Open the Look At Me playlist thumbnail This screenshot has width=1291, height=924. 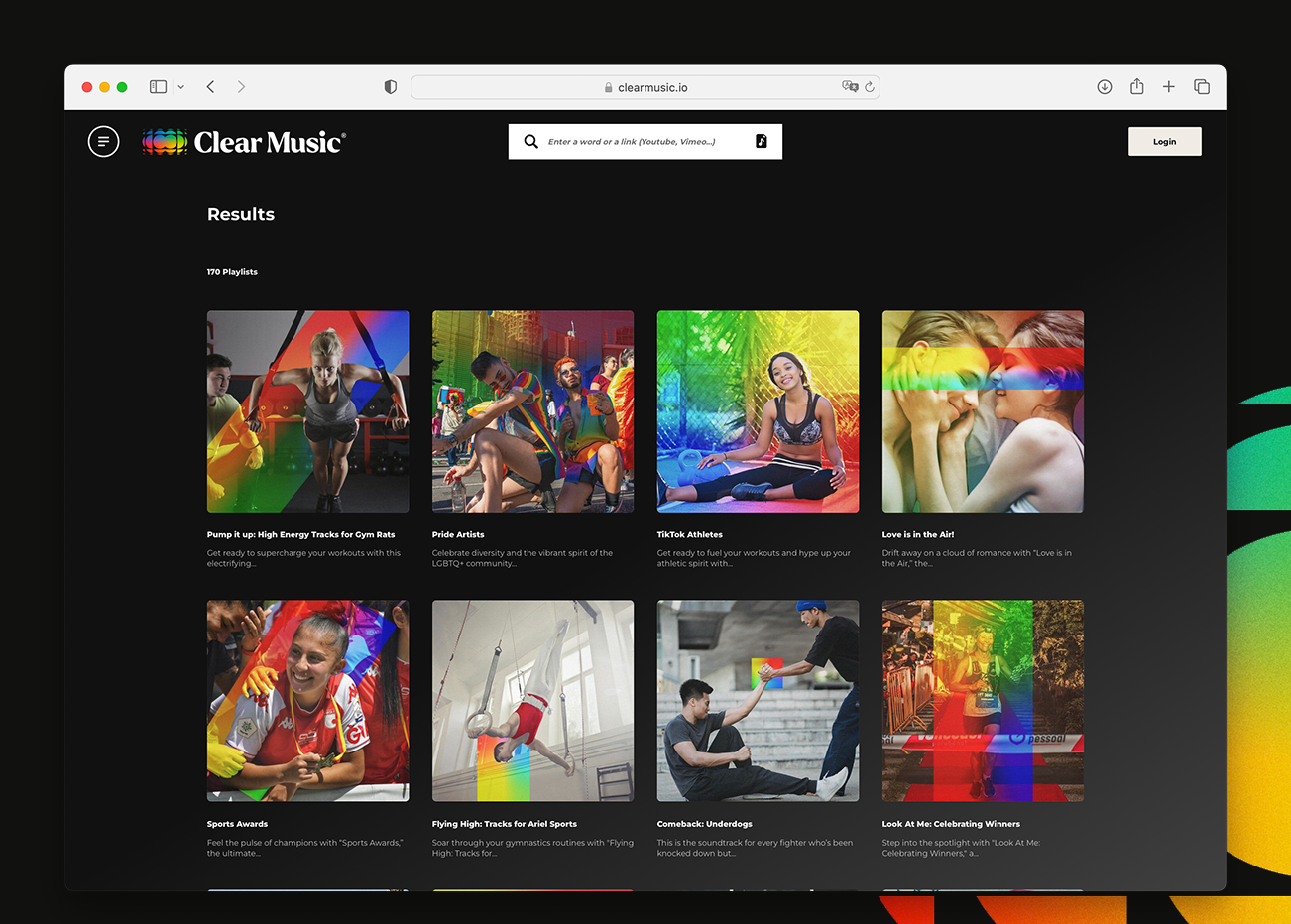(984, 701)
